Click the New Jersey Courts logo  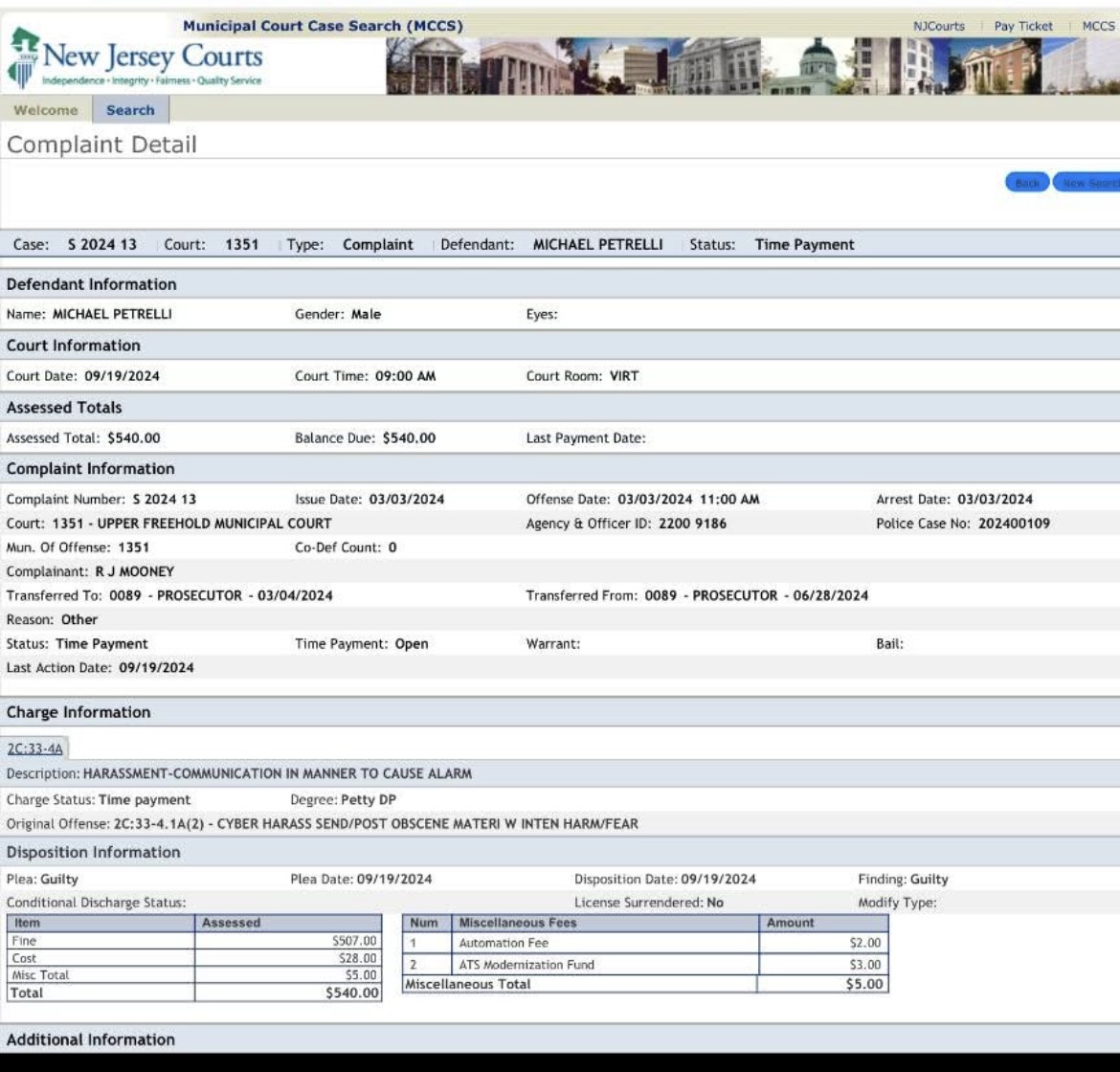(135, 60)
